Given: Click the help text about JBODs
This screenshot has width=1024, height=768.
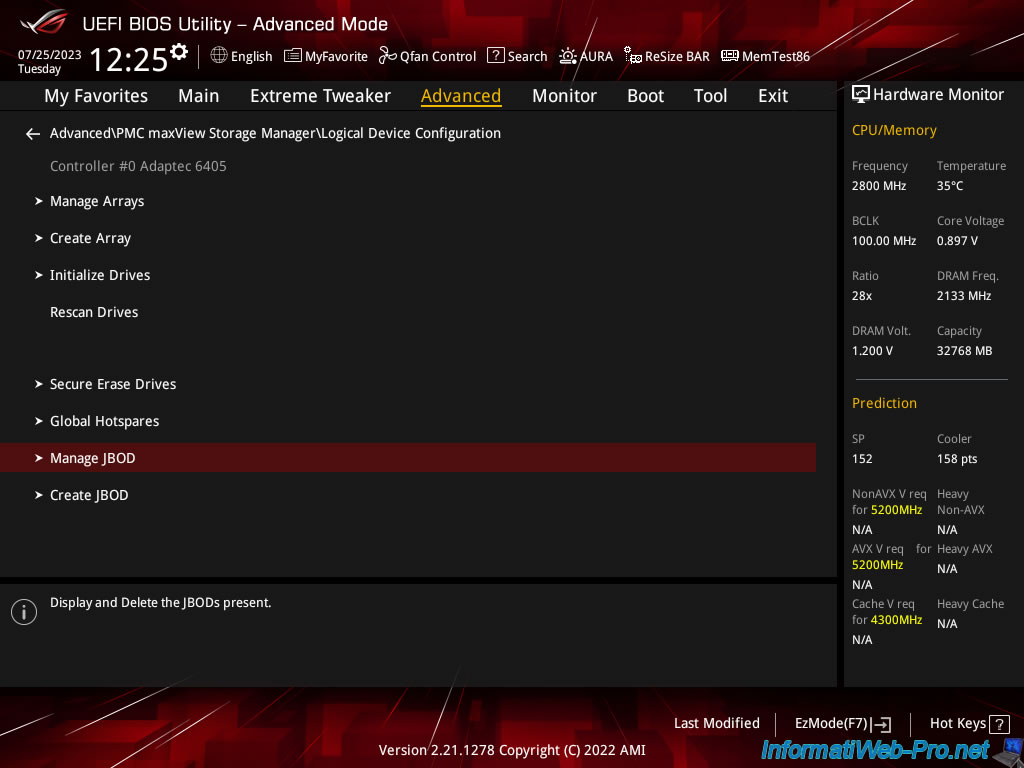Looking at the screenshot, I should [x=161, y=602].
